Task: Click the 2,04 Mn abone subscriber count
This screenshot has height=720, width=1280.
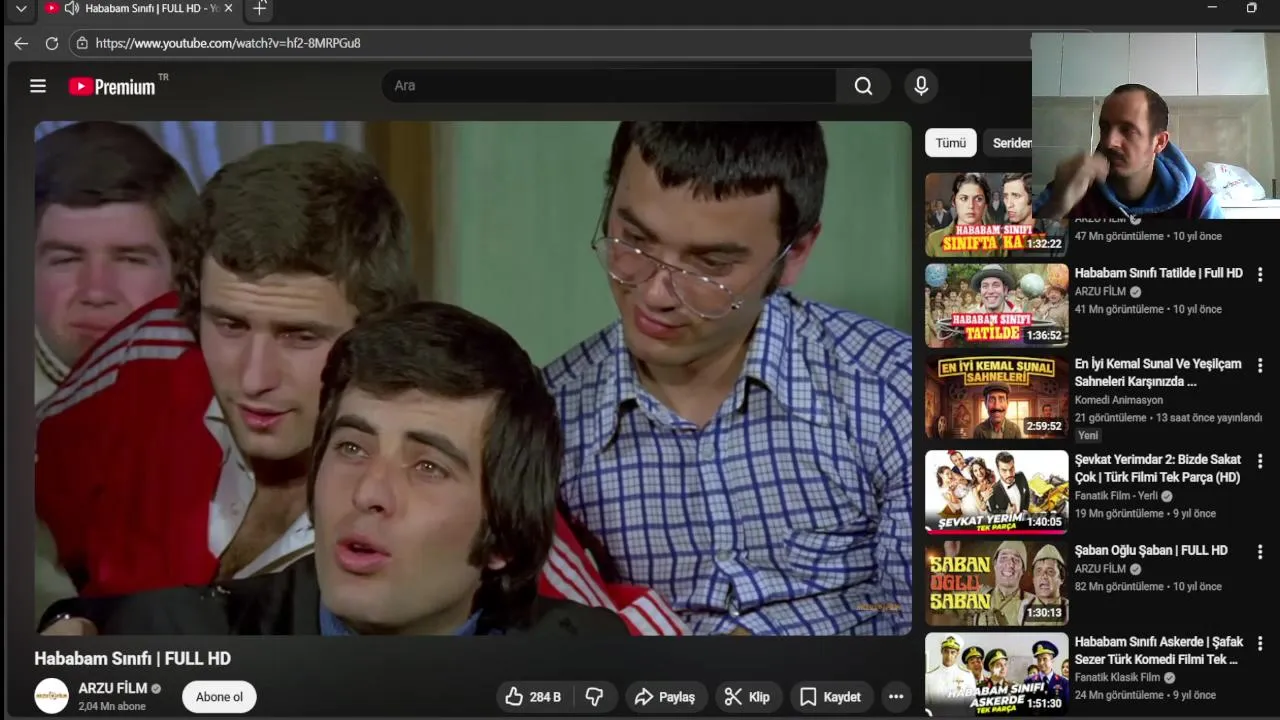Action: [112, 706]
